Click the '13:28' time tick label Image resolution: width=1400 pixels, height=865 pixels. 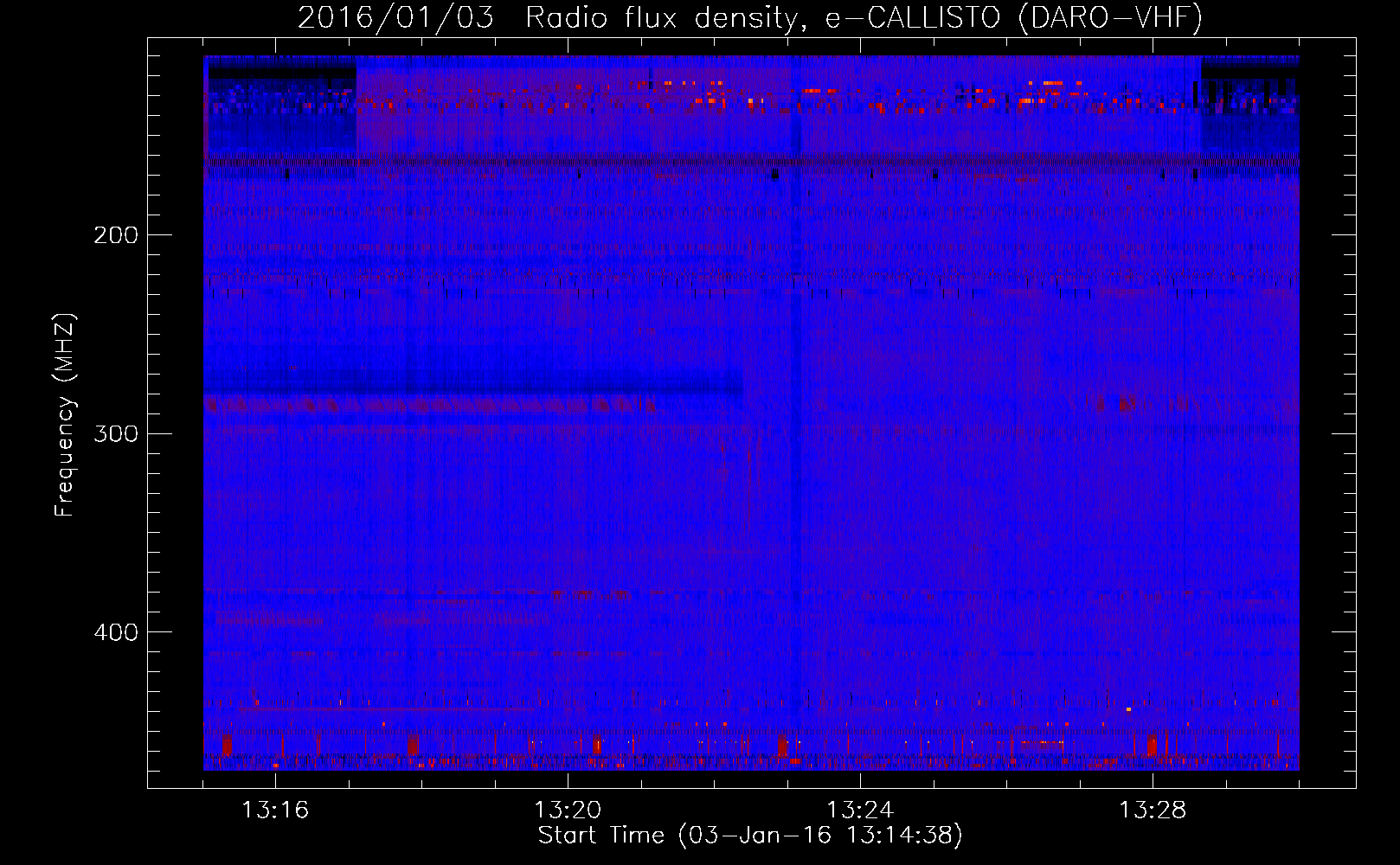coord(1153,811)
